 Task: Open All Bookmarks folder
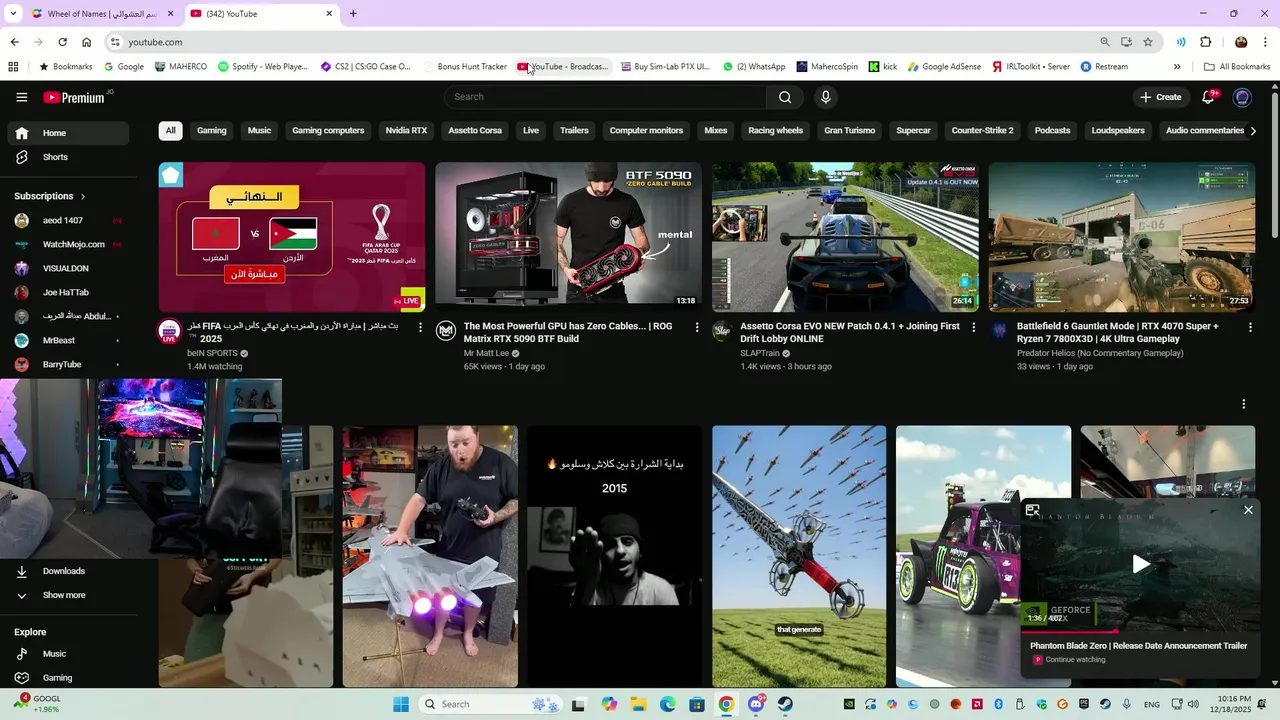[1237, 67]
